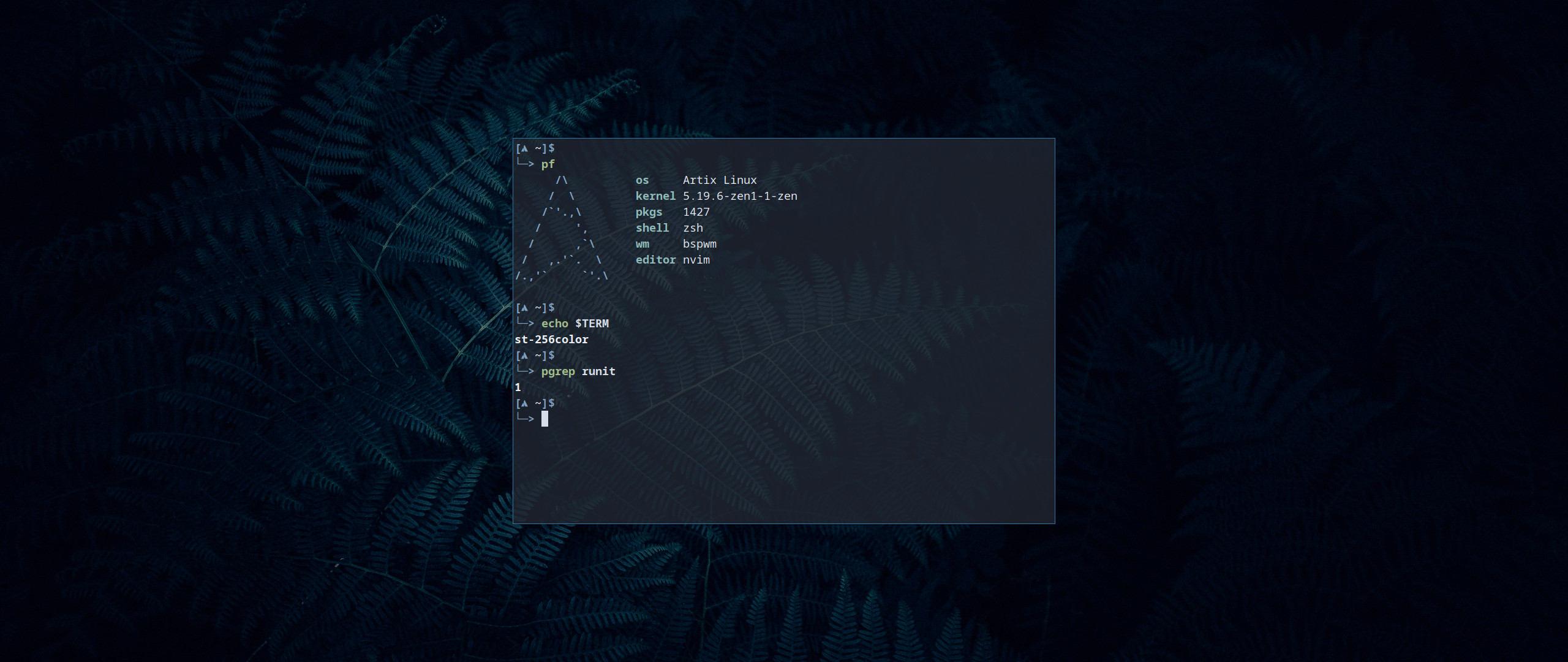Click the pgrep output '1'
This screenshot has width=1568, height=662.
(x=518, y=387)
